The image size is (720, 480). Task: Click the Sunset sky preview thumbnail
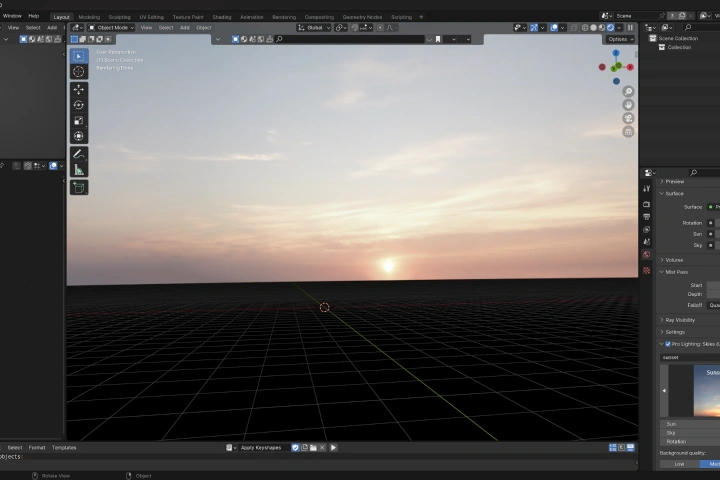point(707,391)
